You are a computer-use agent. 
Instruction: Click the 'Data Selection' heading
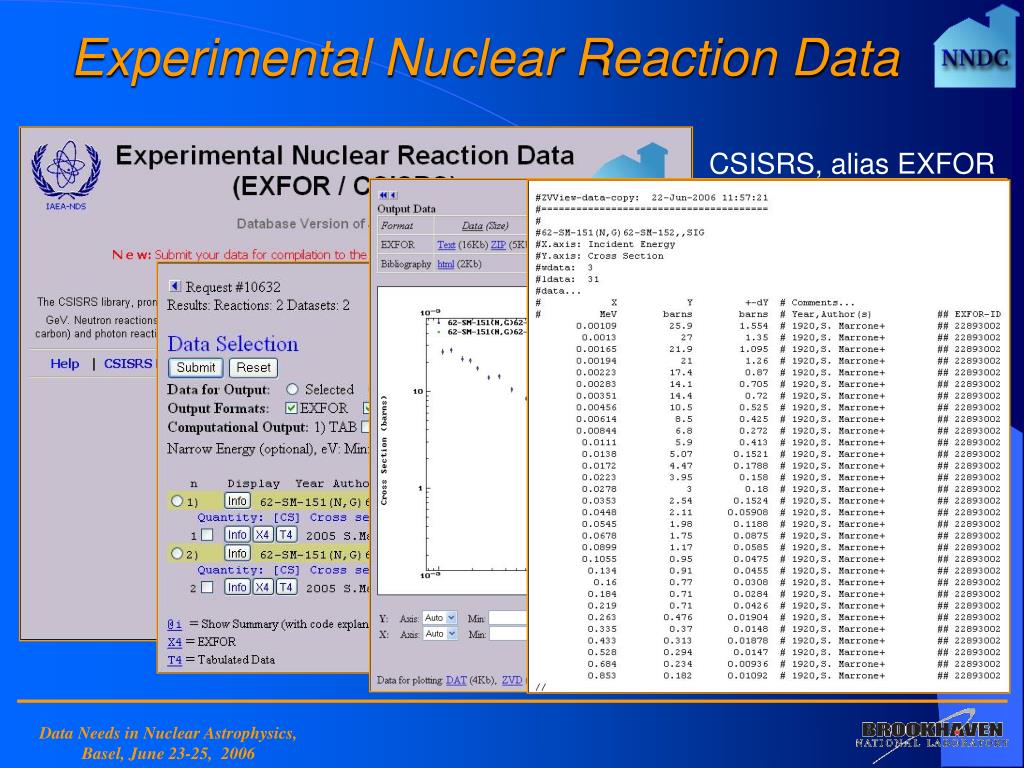coord(232,344)
